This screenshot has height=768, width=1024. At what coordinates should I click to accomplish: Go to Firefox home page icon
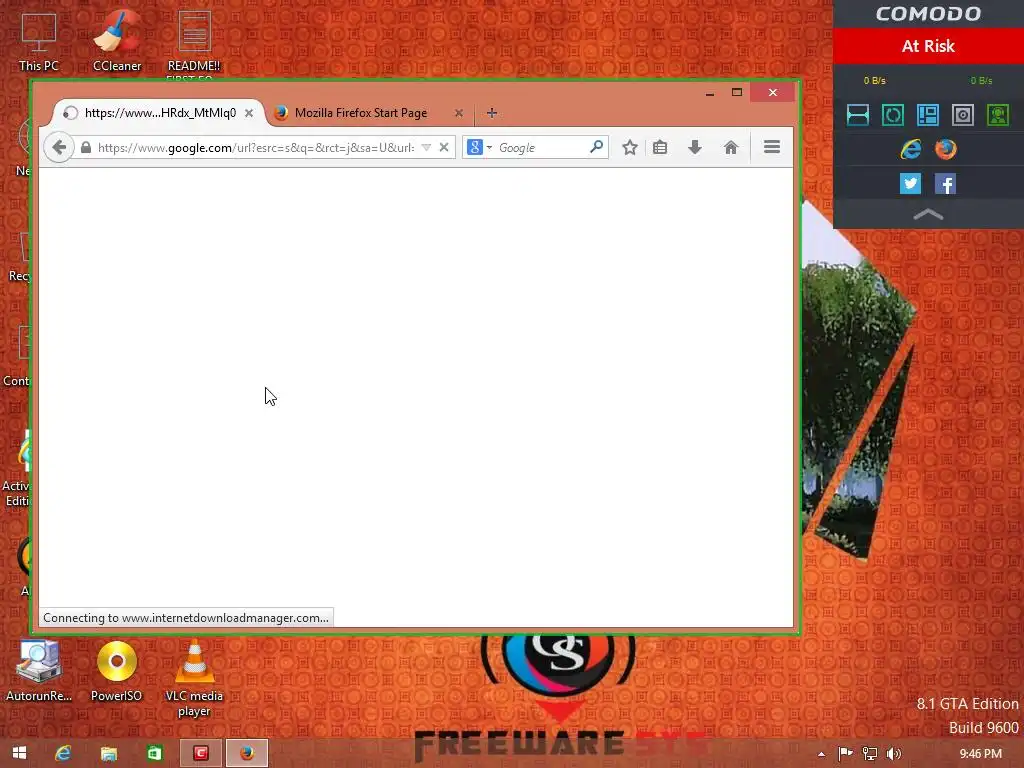pos(731,148)
